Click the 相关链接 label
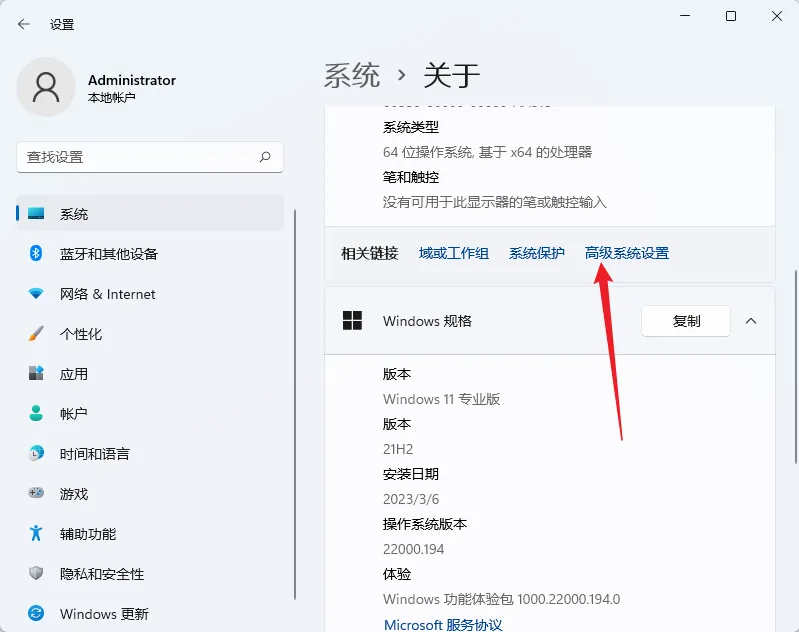Screen dimensions: 799x632 point(369,253)
